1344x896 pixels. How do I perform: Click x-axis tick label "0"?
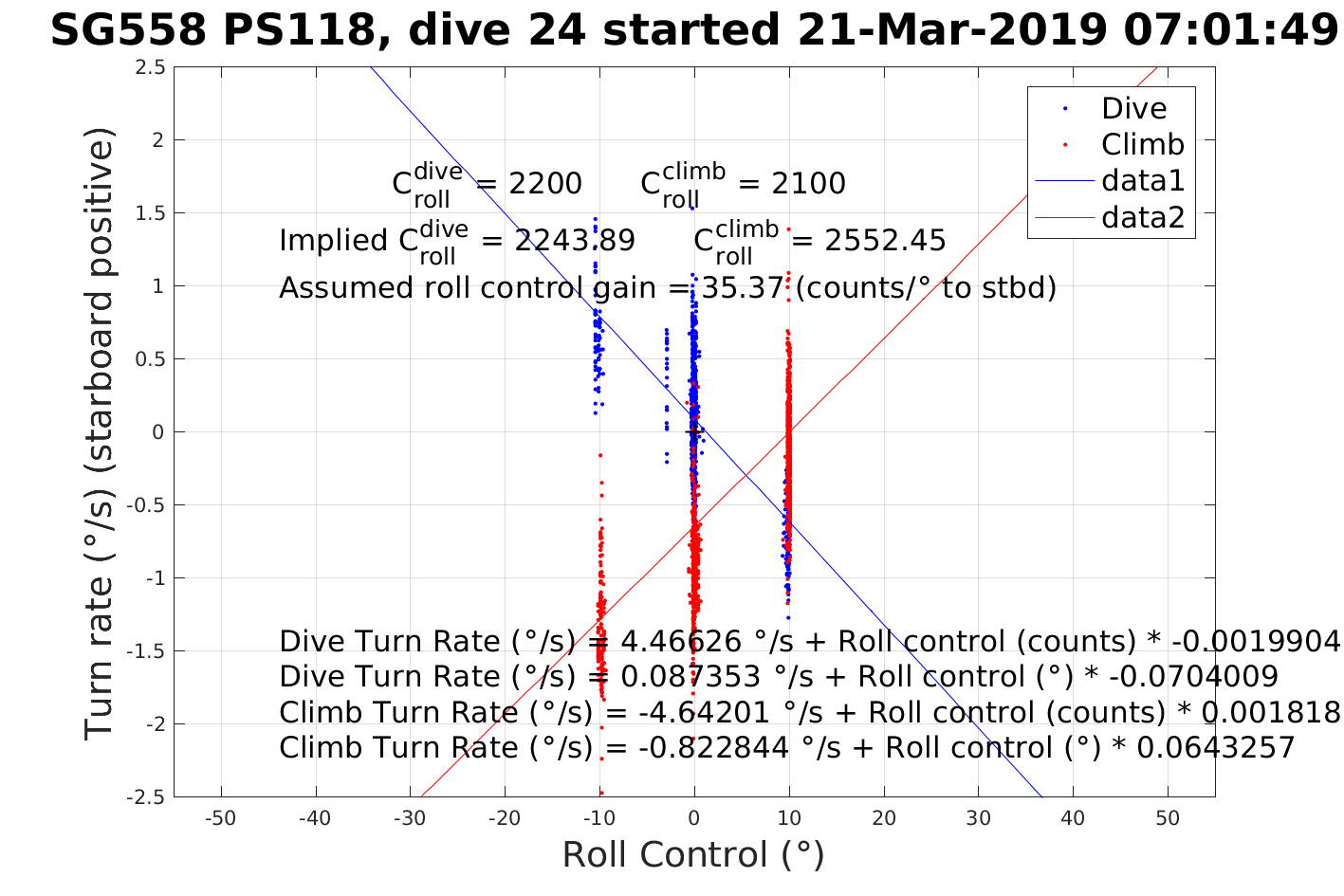pos(694,818)
